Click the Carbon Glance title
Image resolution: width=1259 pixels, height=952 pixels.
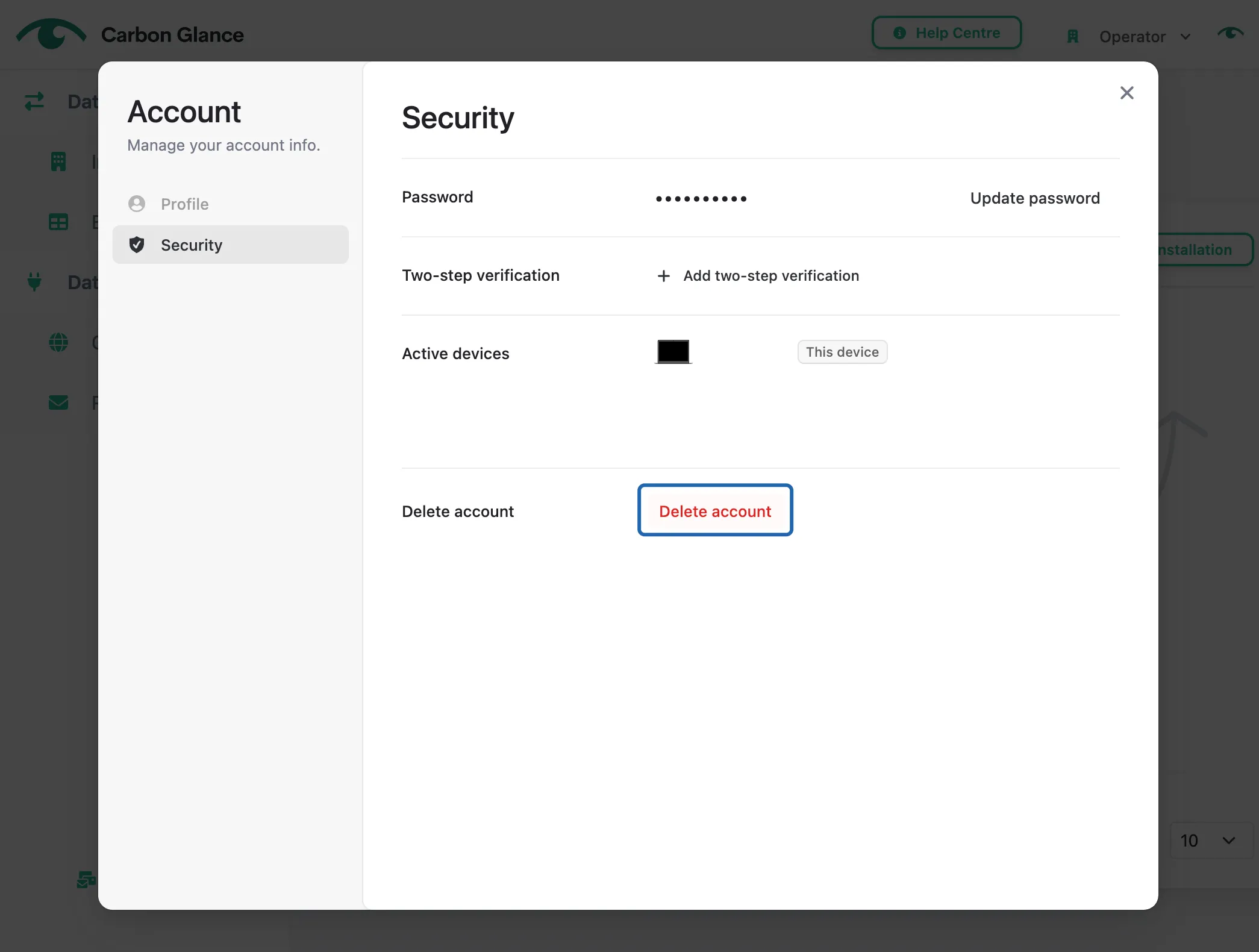click(172, 35)
